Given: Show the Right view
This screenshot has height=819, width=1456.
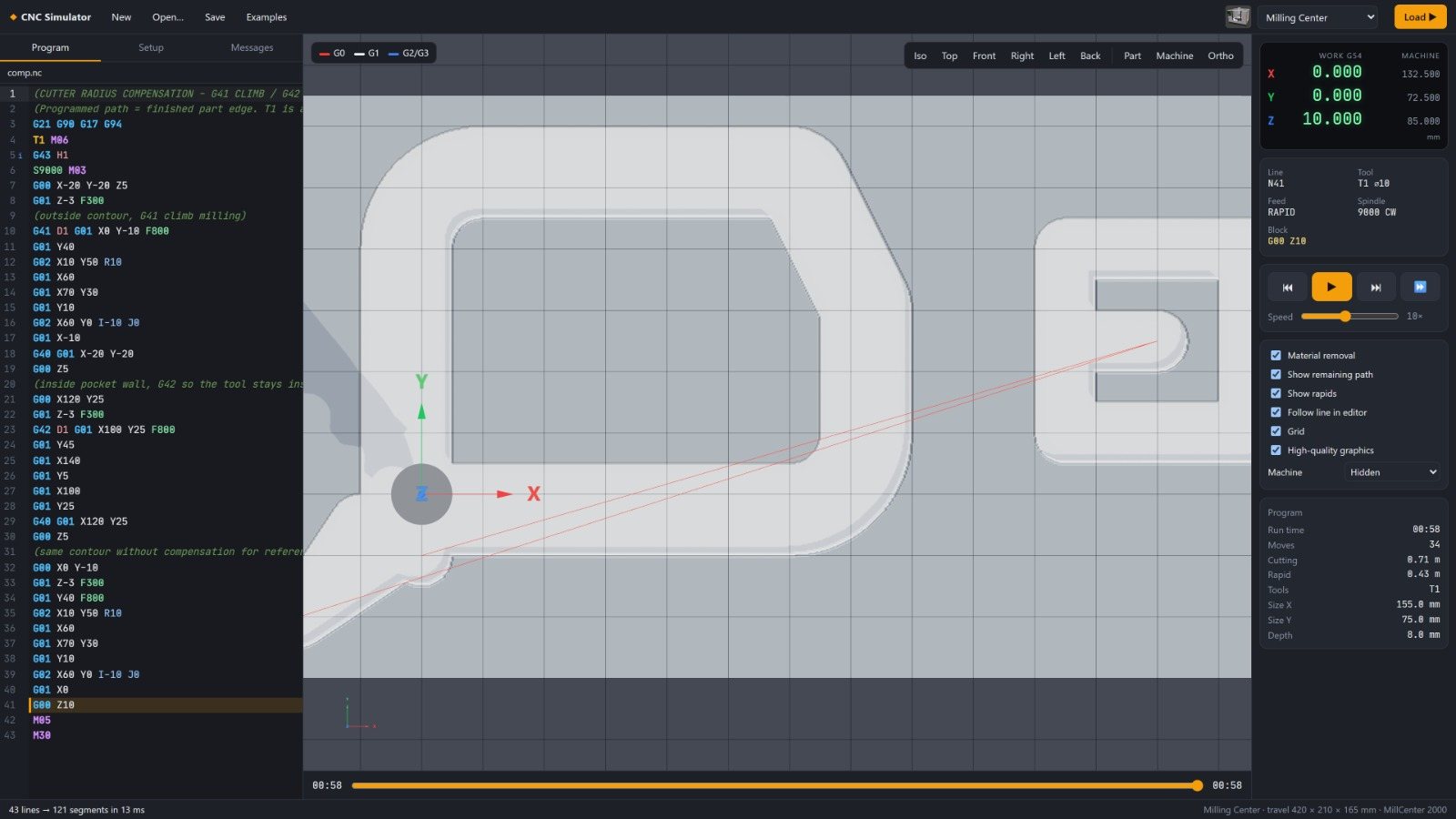Looking at the screenshot, I should (x=1022, y=56).
